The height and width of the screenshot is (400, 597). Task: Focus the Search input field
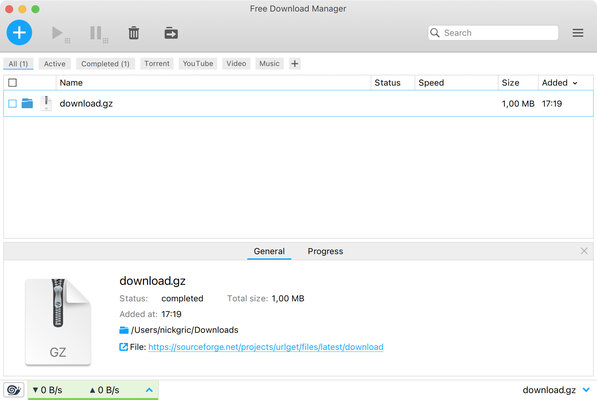493,33
